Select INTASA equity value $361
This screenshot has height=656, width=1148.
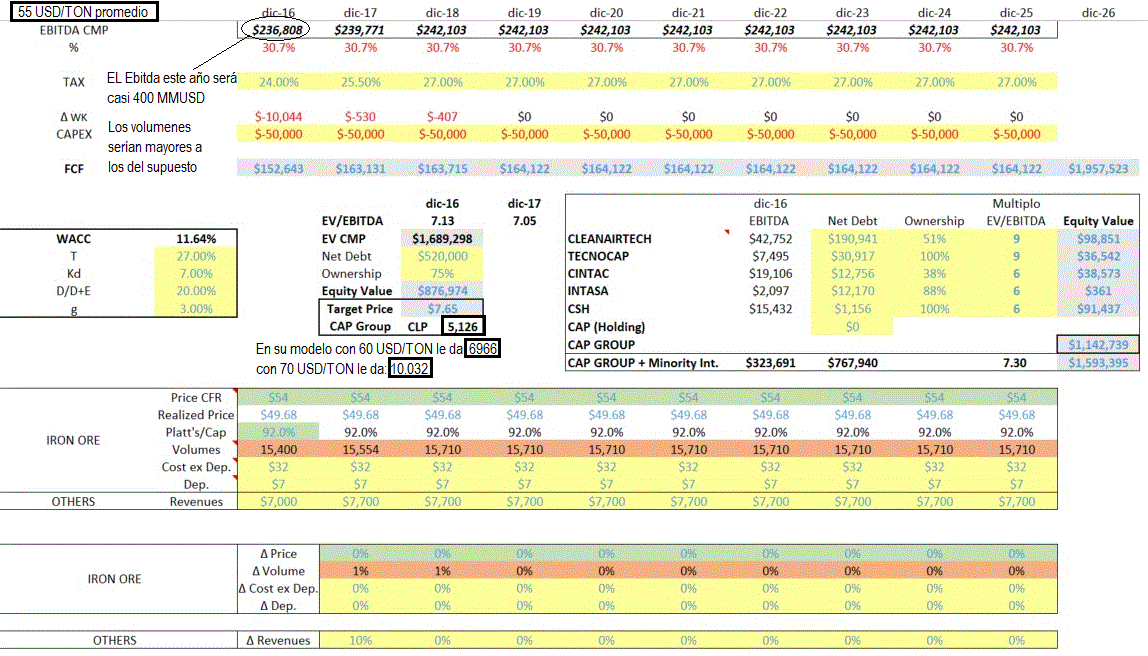pyautogui.click(x=1098, y=291)
